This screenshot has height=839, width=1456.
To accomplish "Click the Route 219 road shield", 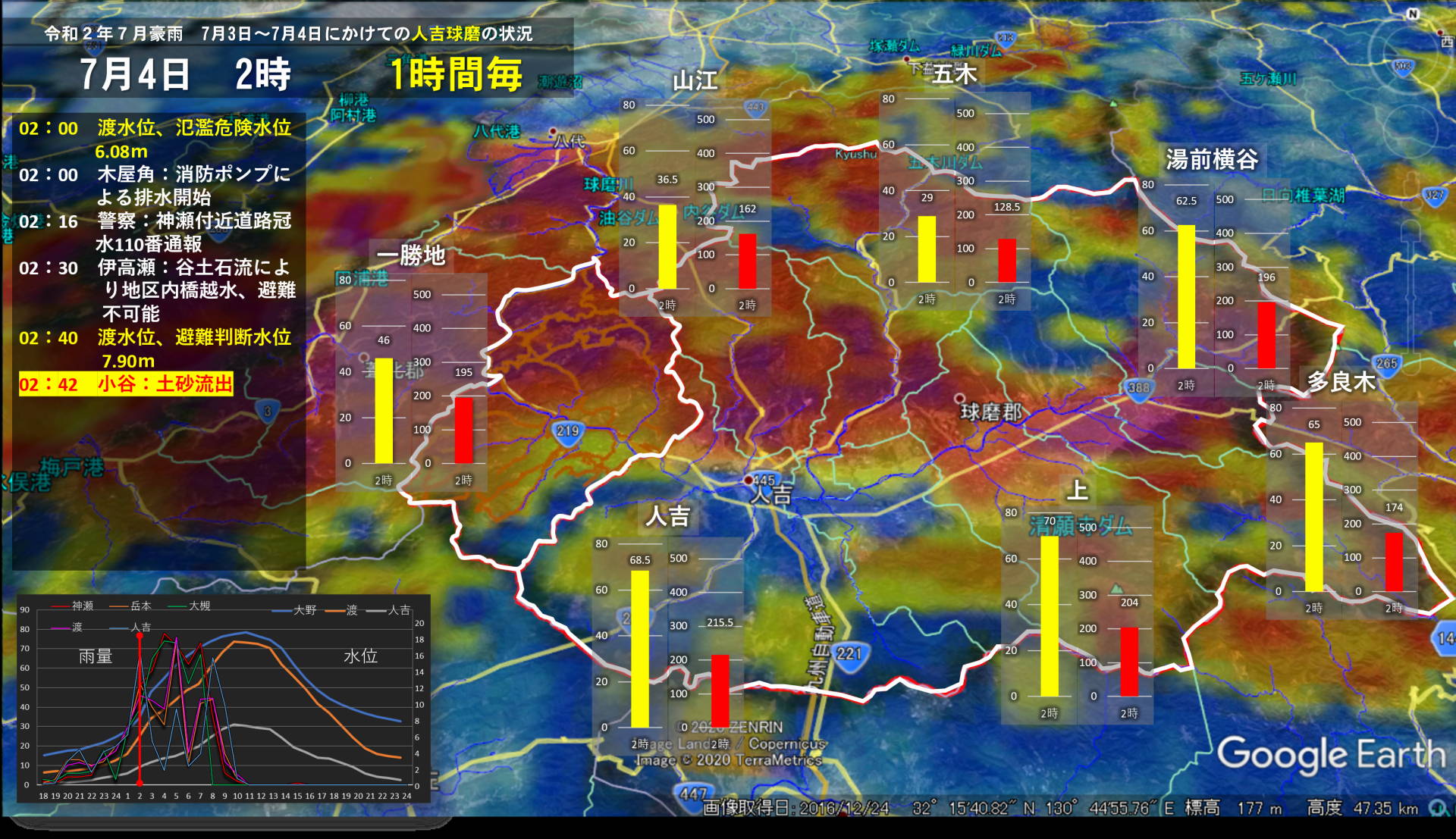I will click(567, 431).
